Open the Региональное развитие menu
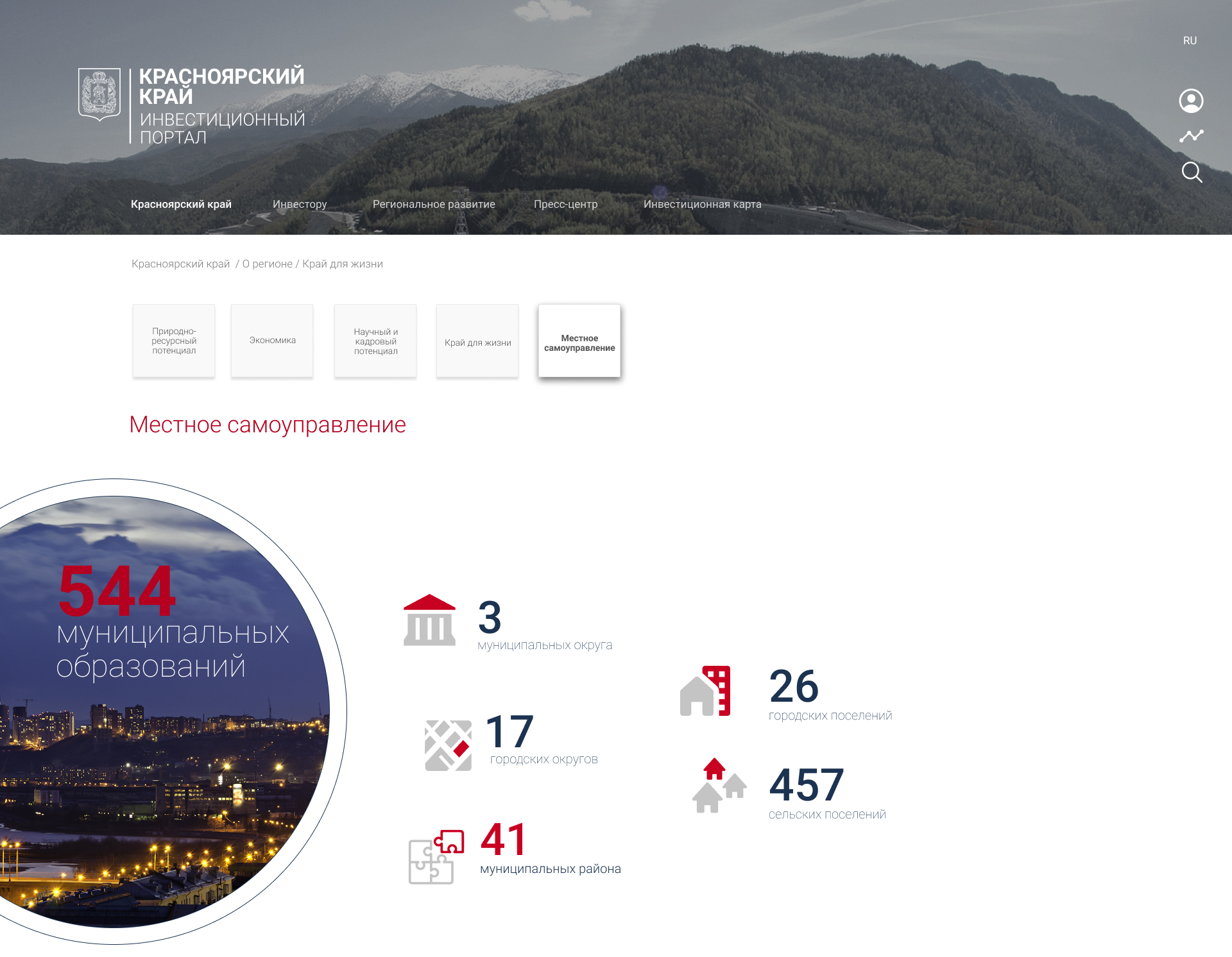Image resolution: width=1232 pixels, height=957 pixels. point(434,204)
